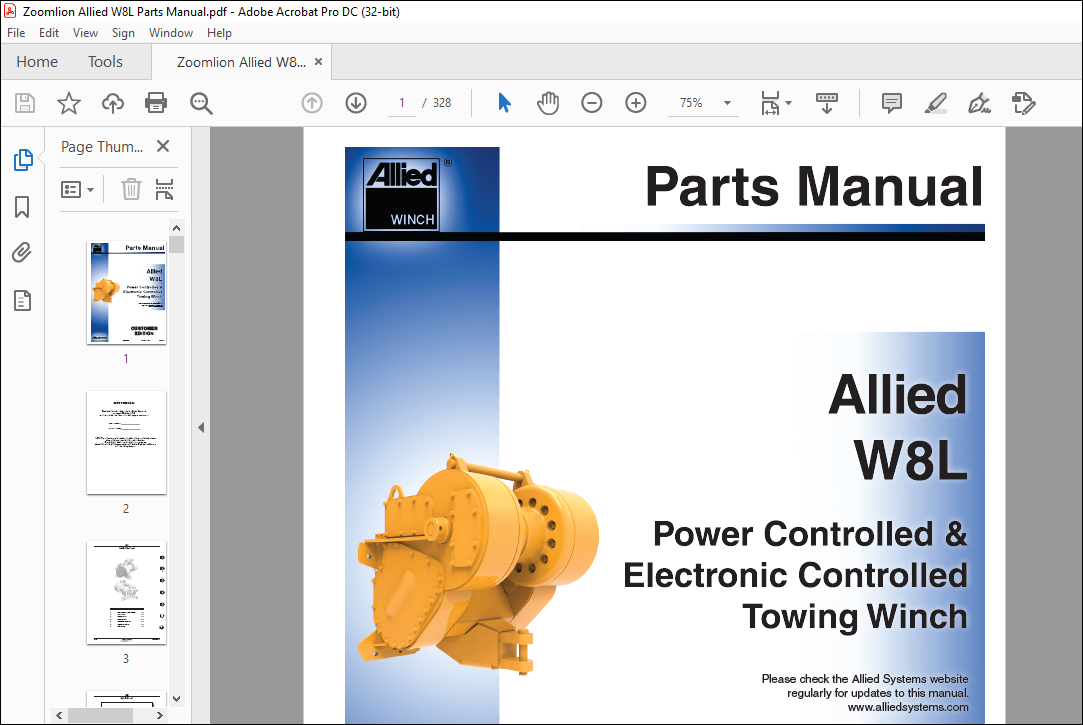Select the highlighter pen tool

coord(936,104)
